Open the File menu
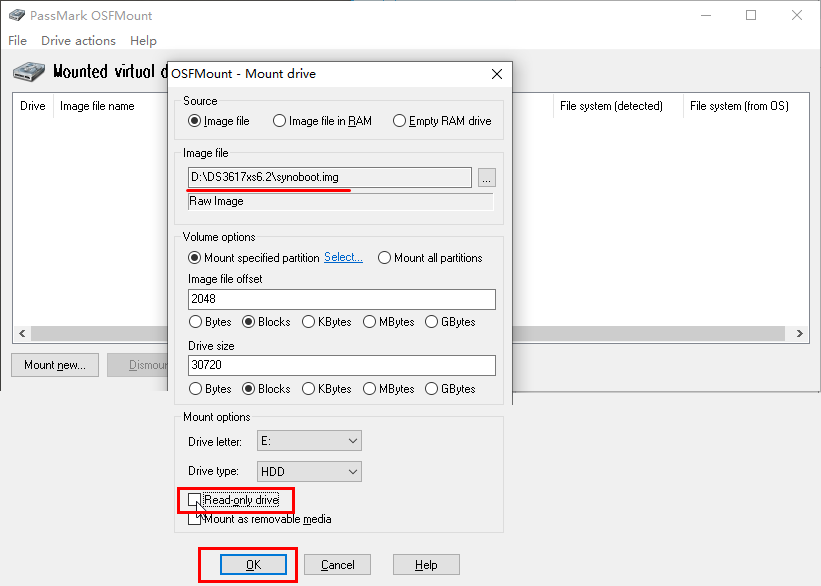The image size is (821, 586). point(16,40)
